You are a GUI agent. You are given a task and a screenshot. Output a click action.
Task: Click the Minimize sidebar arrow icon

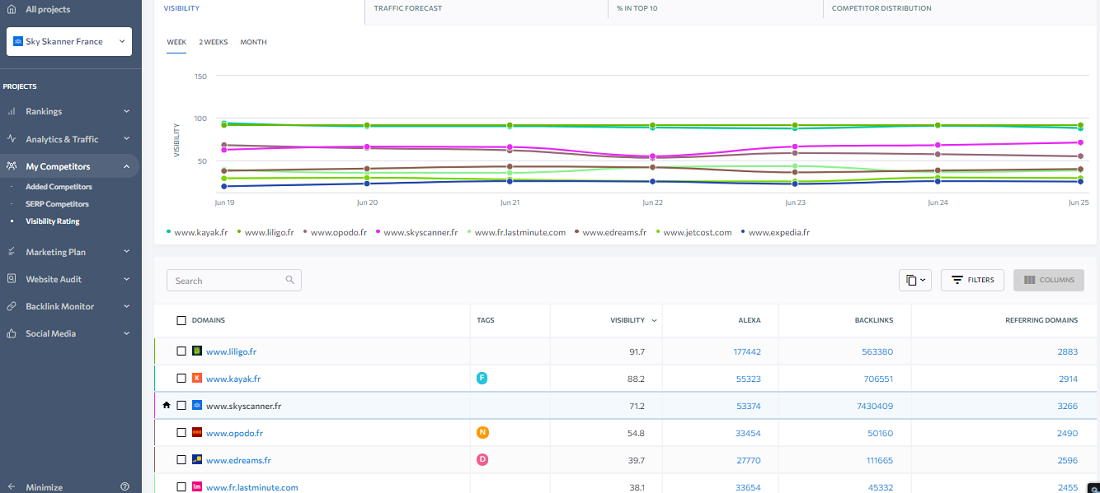point(11,487)
